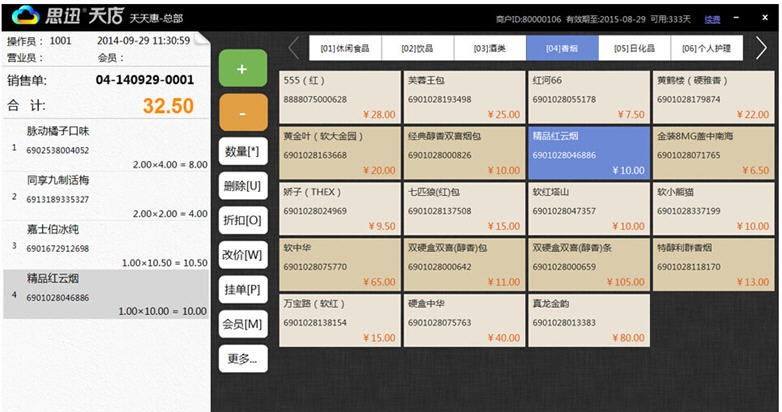The height and width of the screenshot is (412, 782).
Task: Add 硬盒中华 product priced ¥40.00
Action: 464,321
